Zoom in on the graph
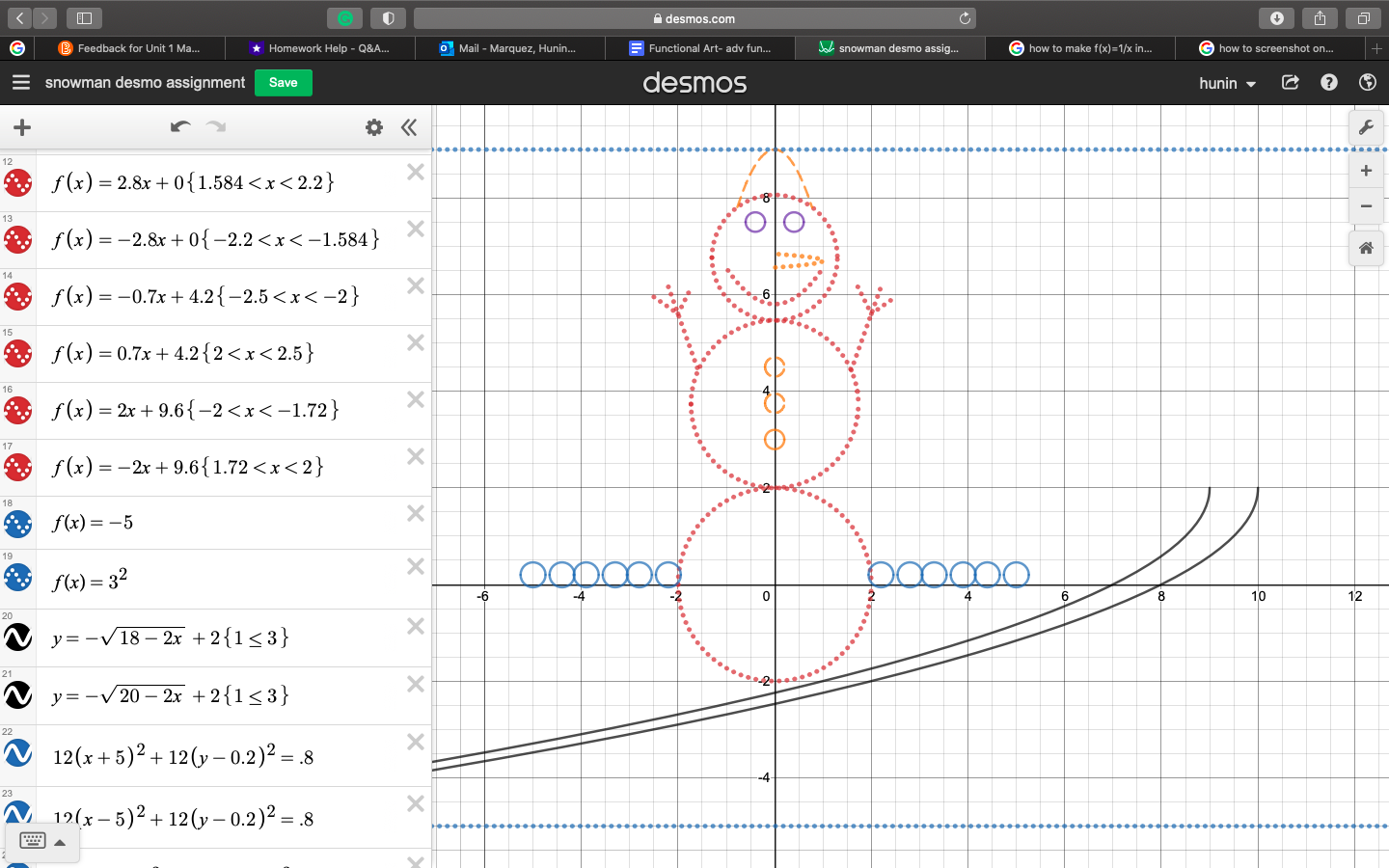Viewport: 1389px width, 868px height. click(1366, 171)
